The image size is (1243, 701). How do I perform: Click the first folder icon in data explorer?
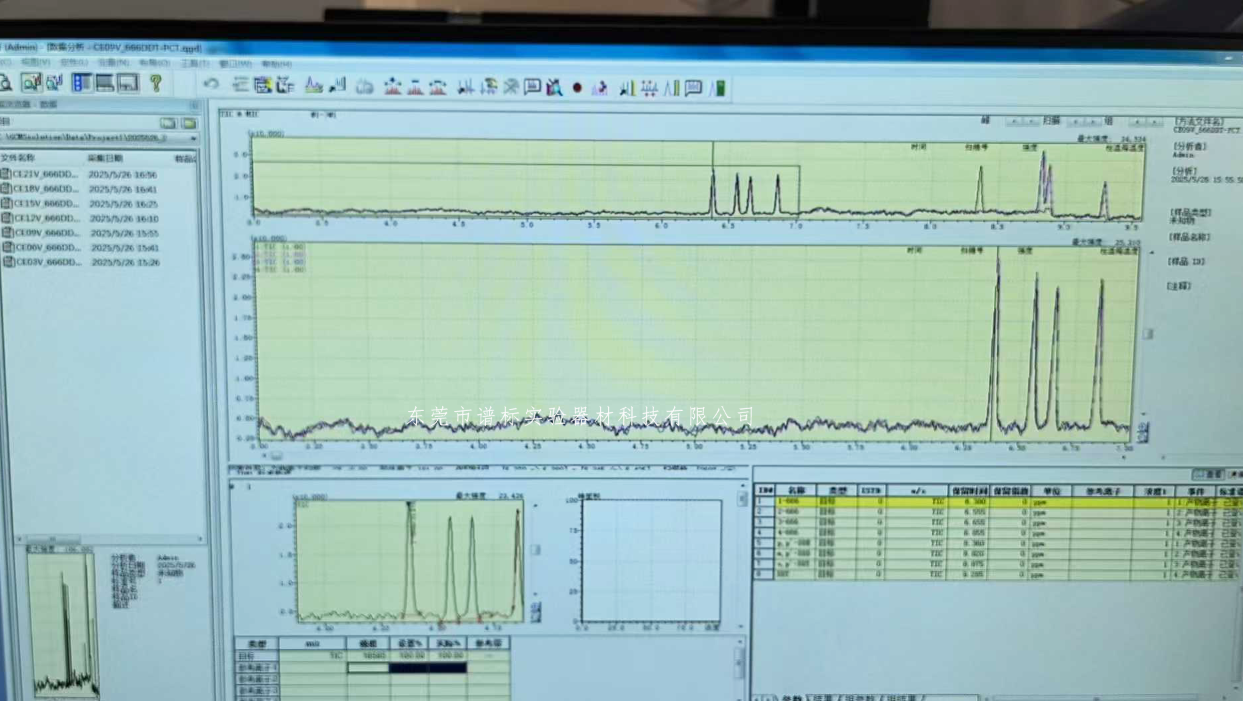[x=168, y=123]
